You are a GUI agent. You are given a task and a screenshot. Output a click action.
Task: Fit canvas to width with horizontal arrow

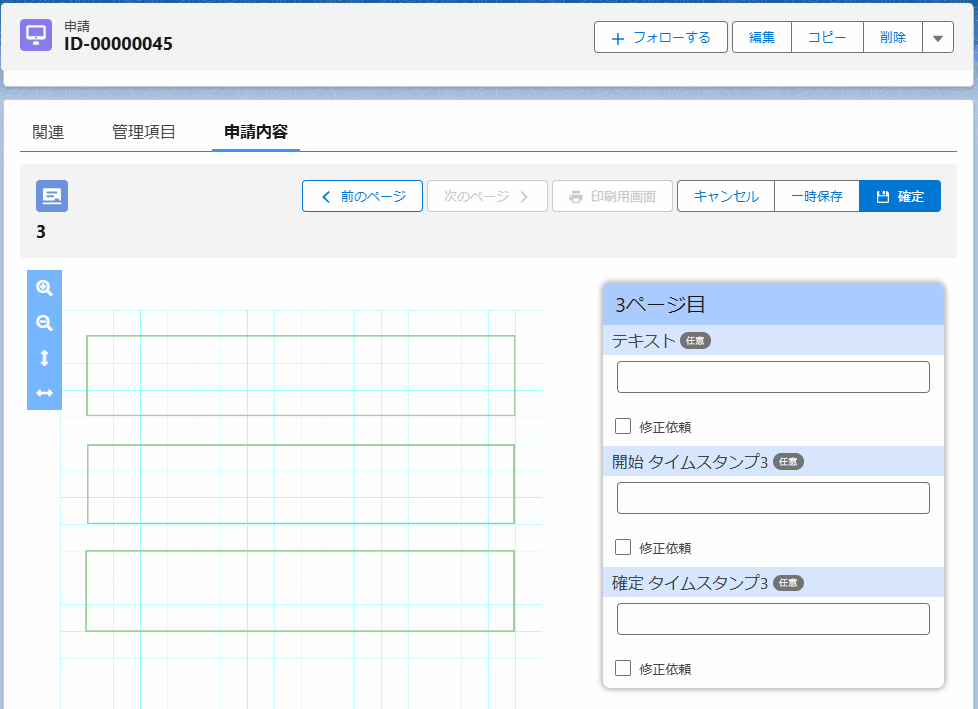[x=44, y=393]
